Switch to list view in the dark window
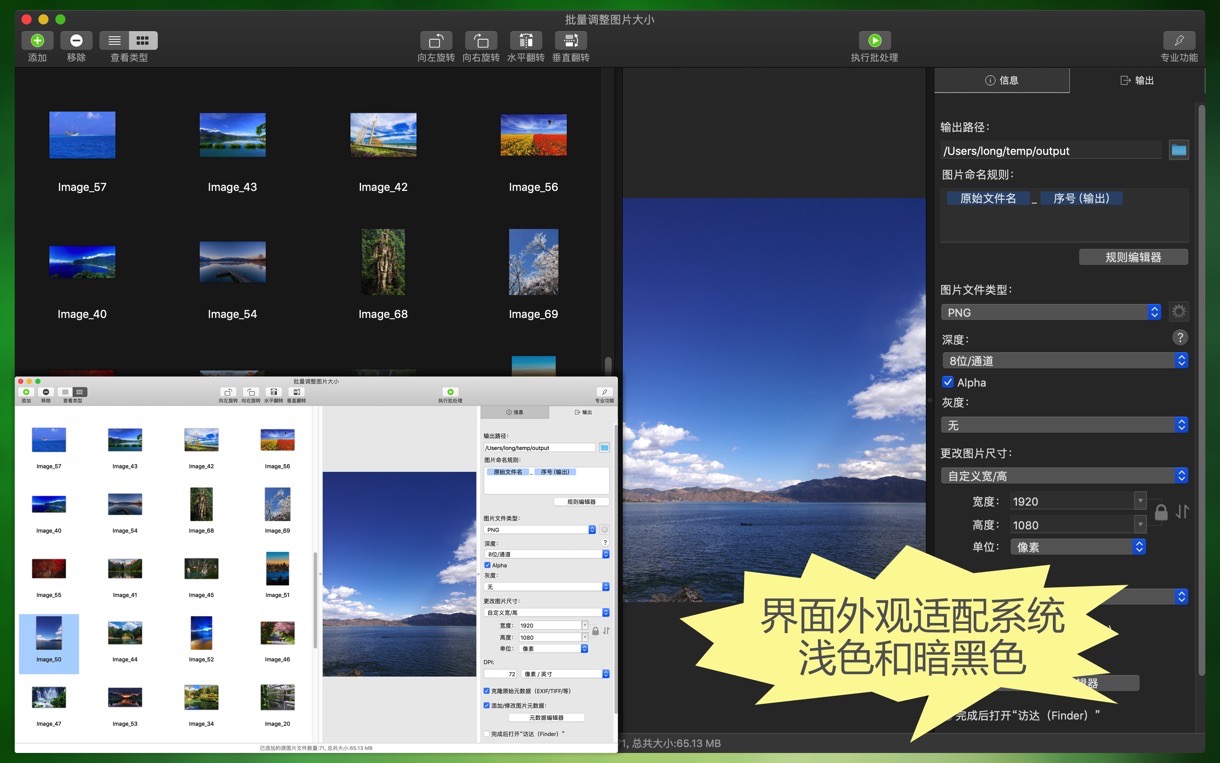 pyautogui.click(x=114, y=41)
